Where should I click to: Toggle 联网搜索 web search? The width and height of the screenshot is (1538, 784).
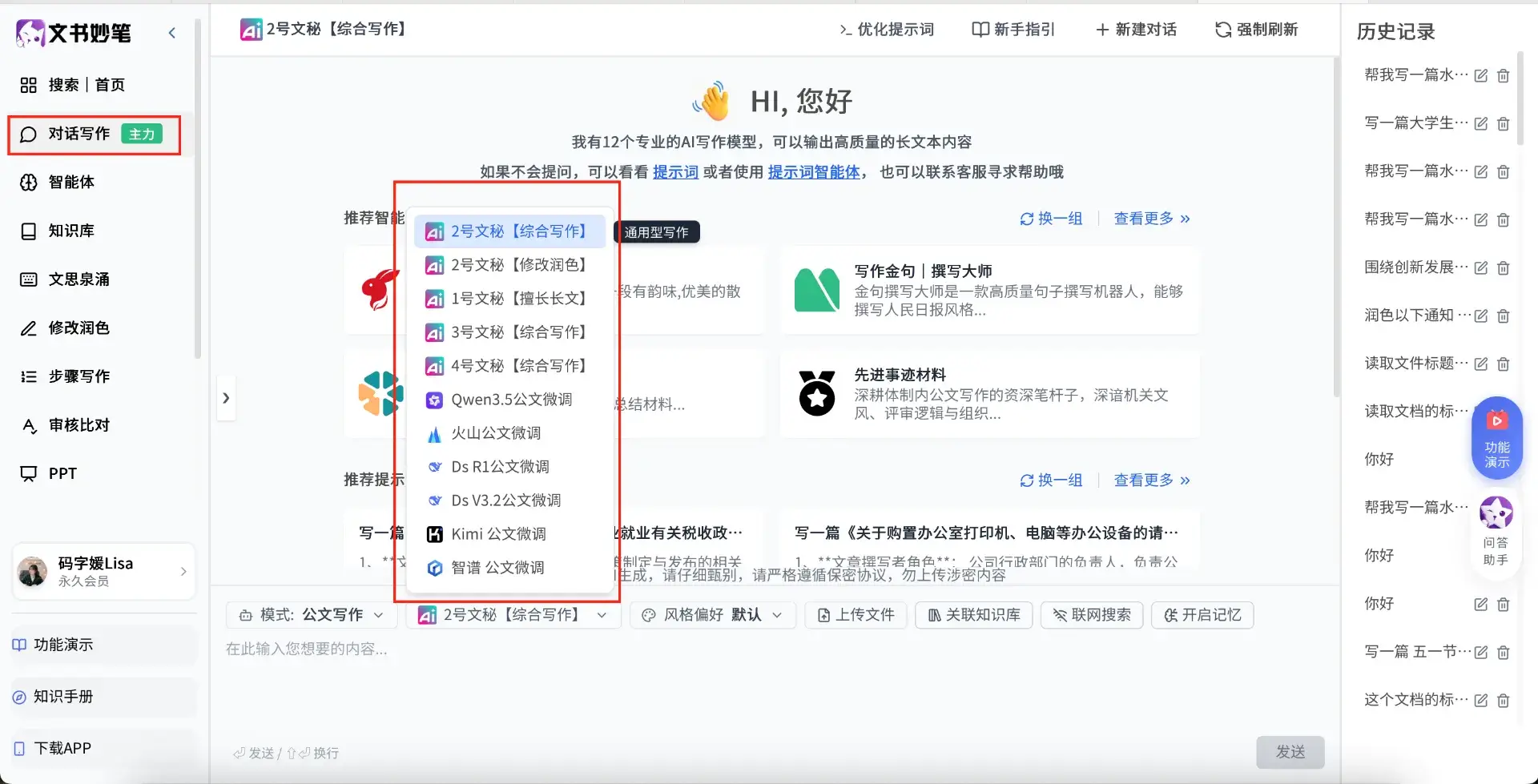pyautogui.click(x=1091, y=615)
